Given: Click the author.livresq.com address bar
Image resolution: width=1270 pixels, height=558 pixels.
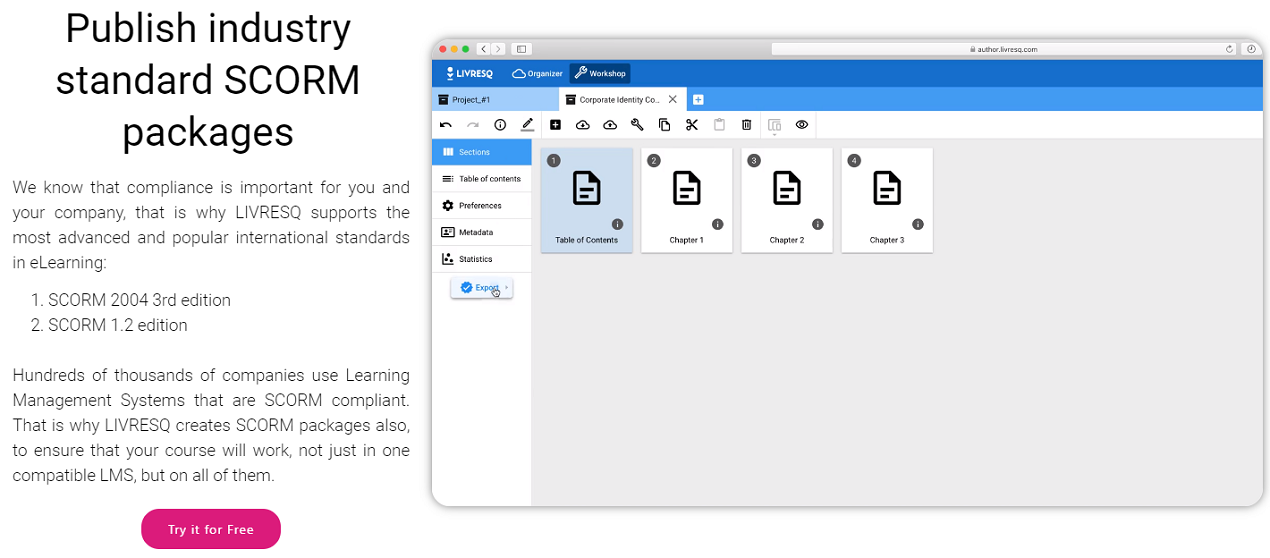Looking at the screenshot, I should (x=1003, y=48).
